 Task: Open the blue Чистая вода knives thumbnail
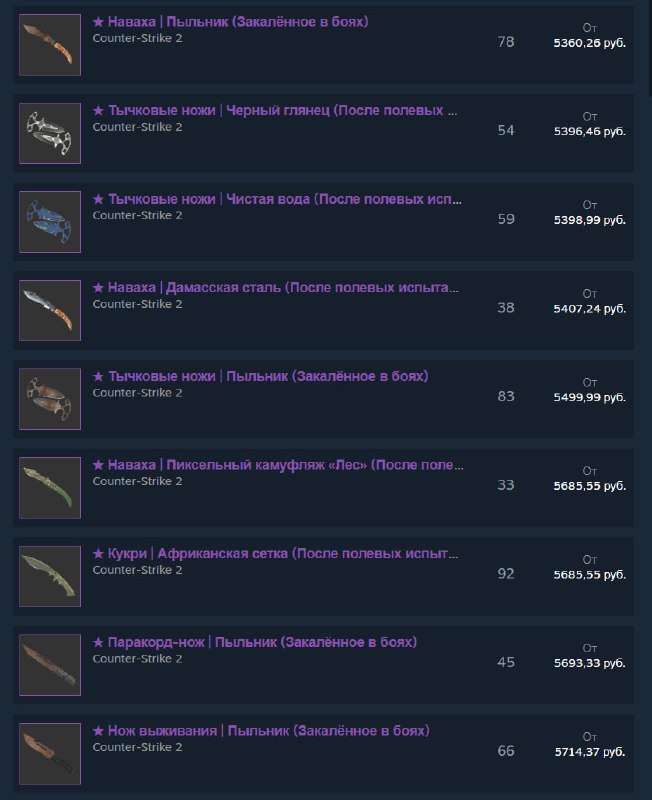coord(50,222)
